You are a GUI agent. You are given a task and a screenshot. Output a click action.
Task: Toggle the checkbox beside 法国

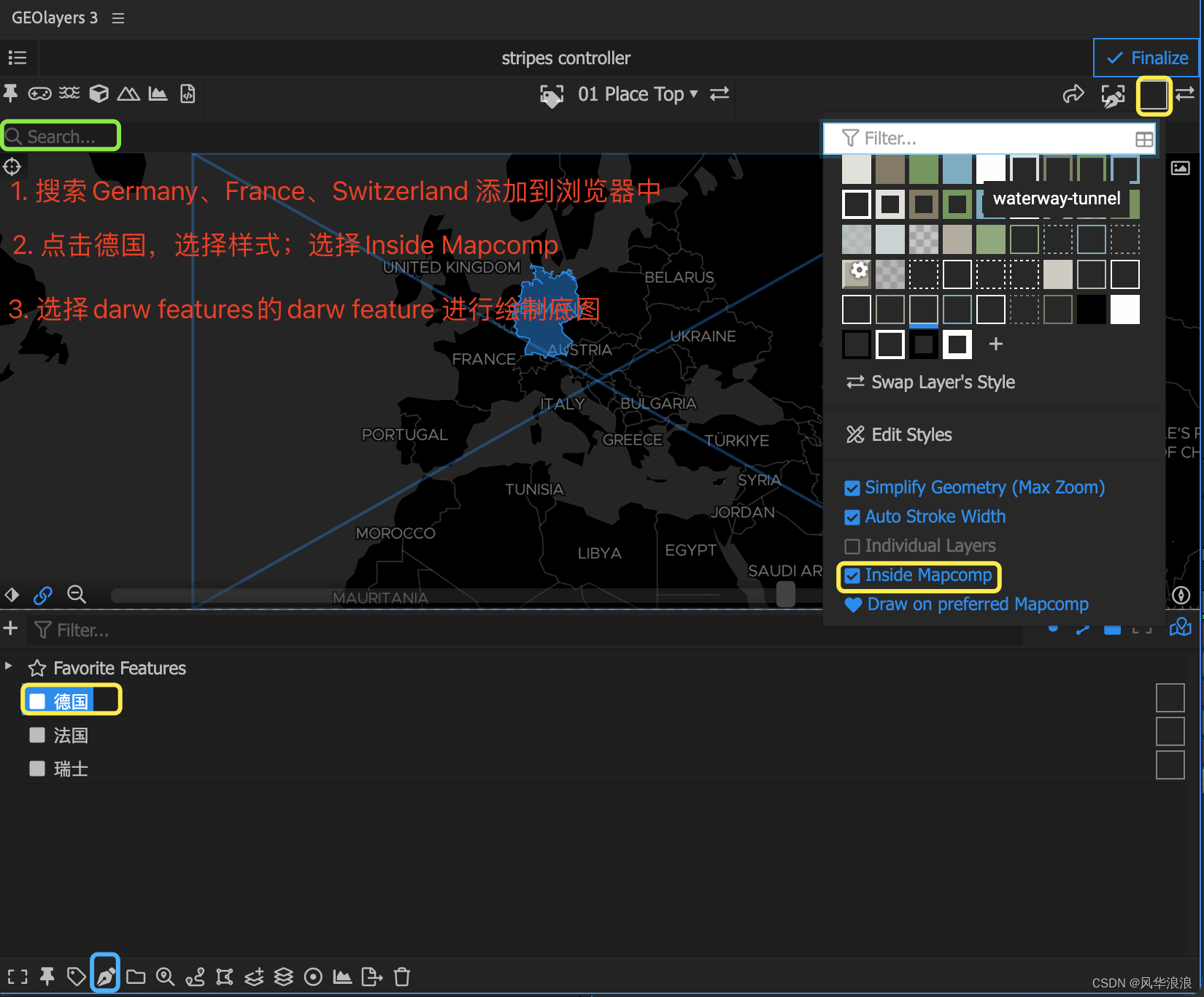(37, 735)
